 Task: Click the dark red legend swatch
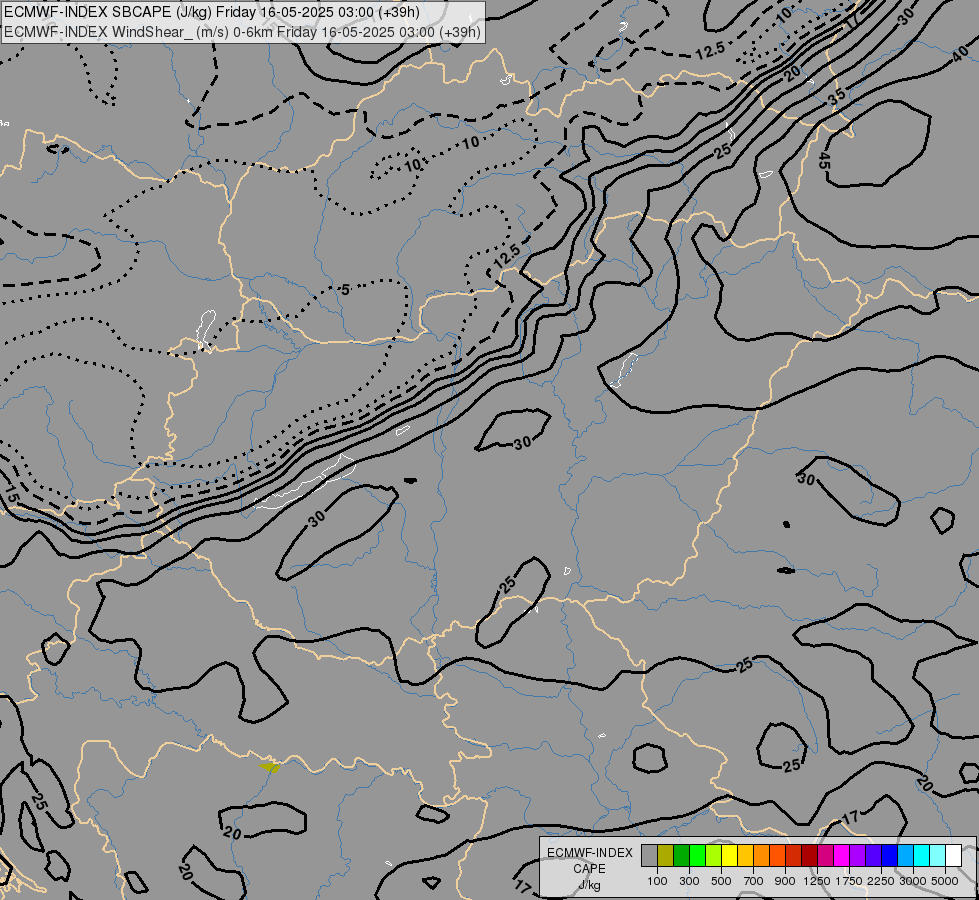tap(809, 855)
